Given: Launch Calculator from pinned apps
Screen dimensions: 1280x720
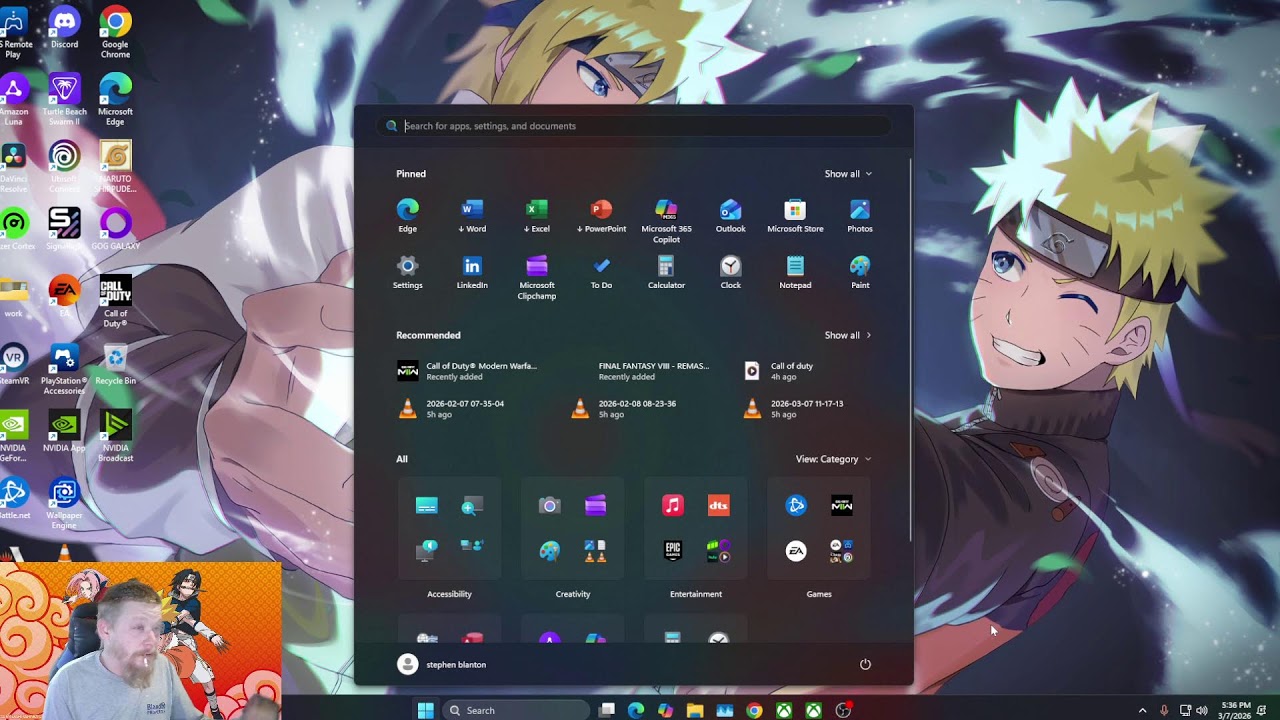Looking at the screenshot, I should click(666, 272).
